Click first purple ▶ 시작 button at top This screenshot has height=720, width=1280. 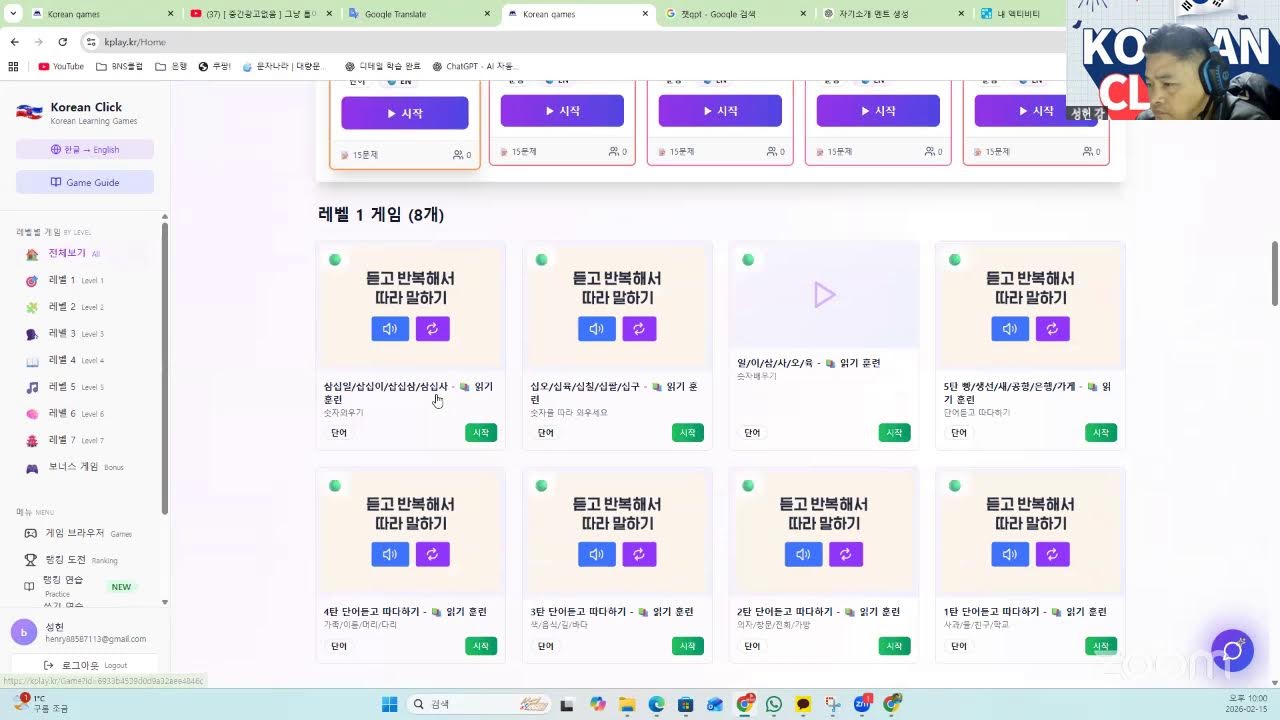[405, 113]
